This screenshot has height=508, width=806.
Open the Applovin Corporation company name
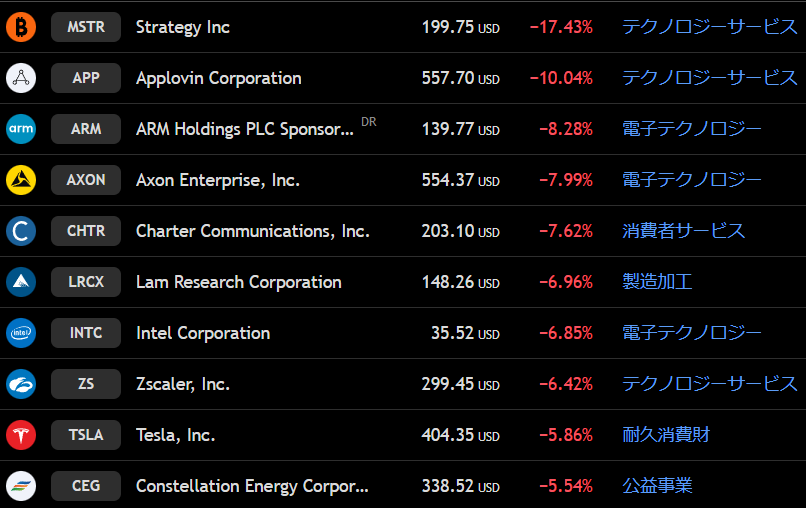[218, 78]
